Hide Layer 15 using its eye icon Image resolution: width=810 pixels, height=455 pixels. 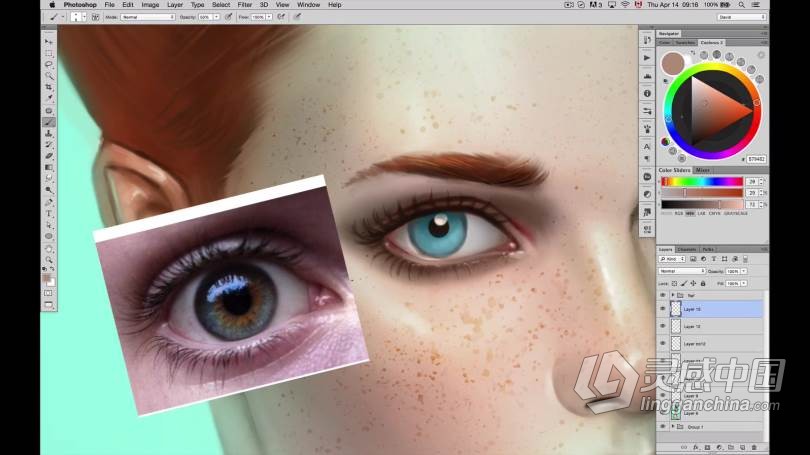click(x=662, y=310)
